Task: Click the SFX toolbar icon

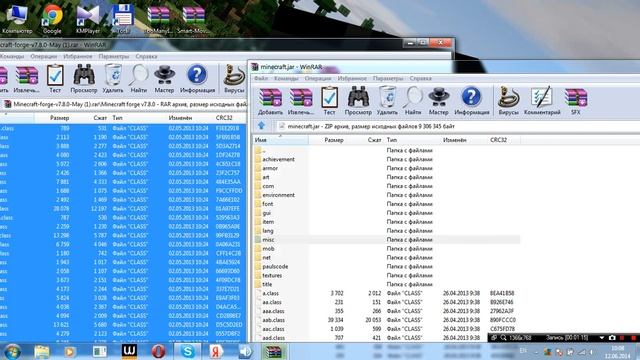Action: tap(576, 101)
